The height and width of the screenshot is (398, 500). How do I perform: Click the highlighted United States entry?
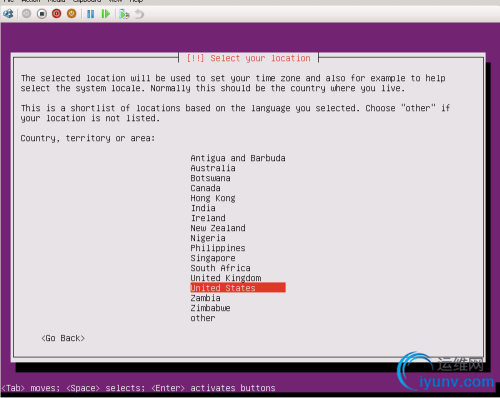pyautogui.click(x=238, y=288)
